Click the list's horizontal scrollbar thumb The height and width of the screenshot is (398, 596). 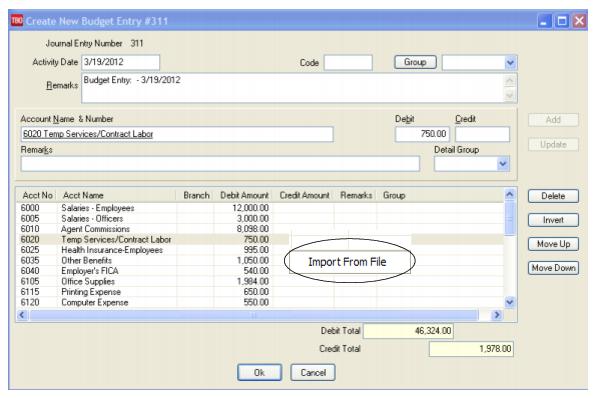click(254, 315)
